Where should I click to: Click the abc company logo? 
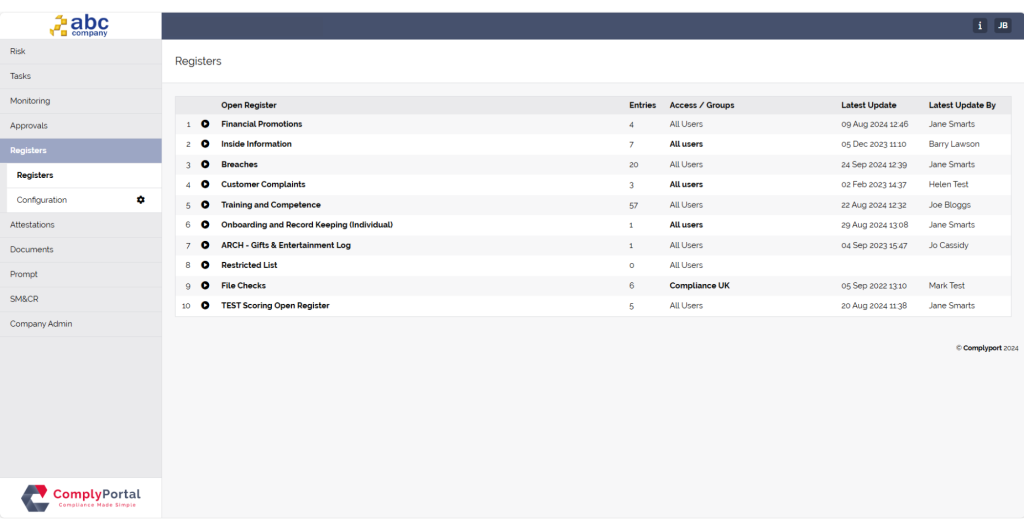point(80,25)
